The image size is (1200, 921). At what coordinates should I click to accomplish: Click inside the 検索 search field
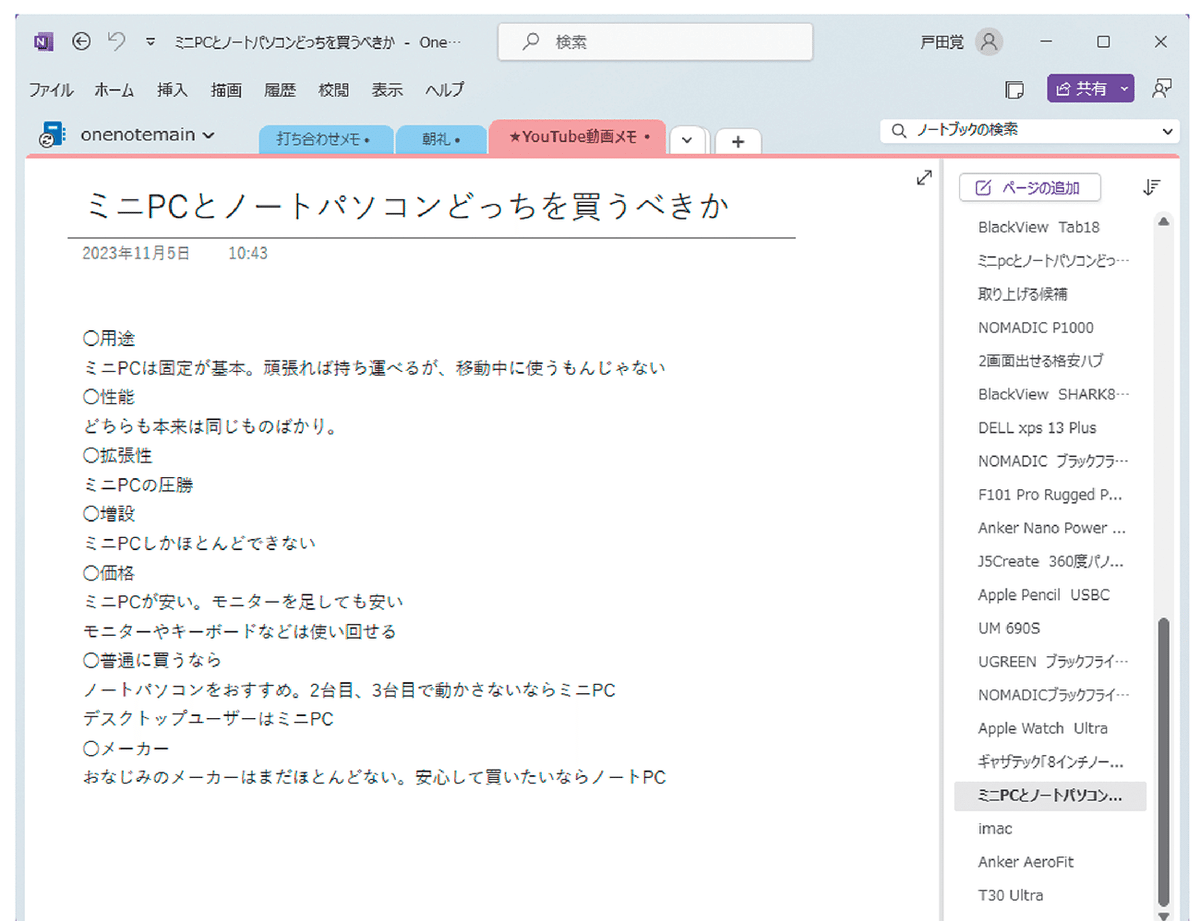655,42
